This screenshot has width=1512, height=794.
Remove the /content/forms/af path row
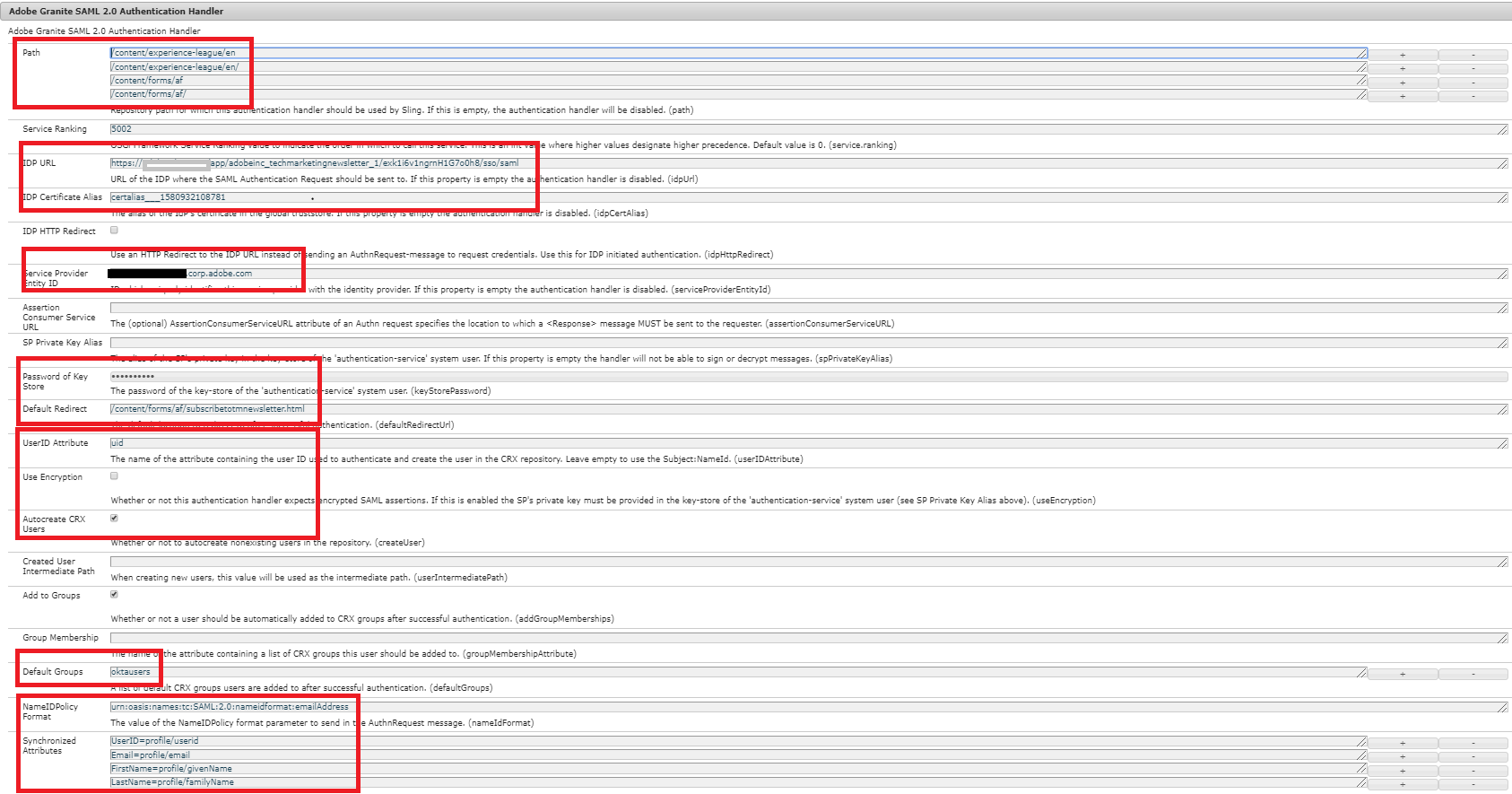click(x=1473, y=83)
